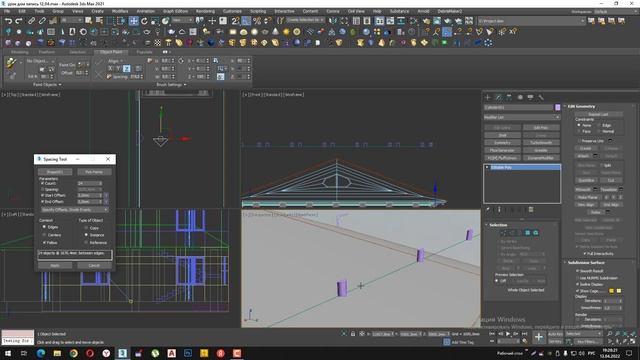This screenshot has width=640, height=360.
Task: Switch to the Populate ribbon tab
Action: click(144, 52)
